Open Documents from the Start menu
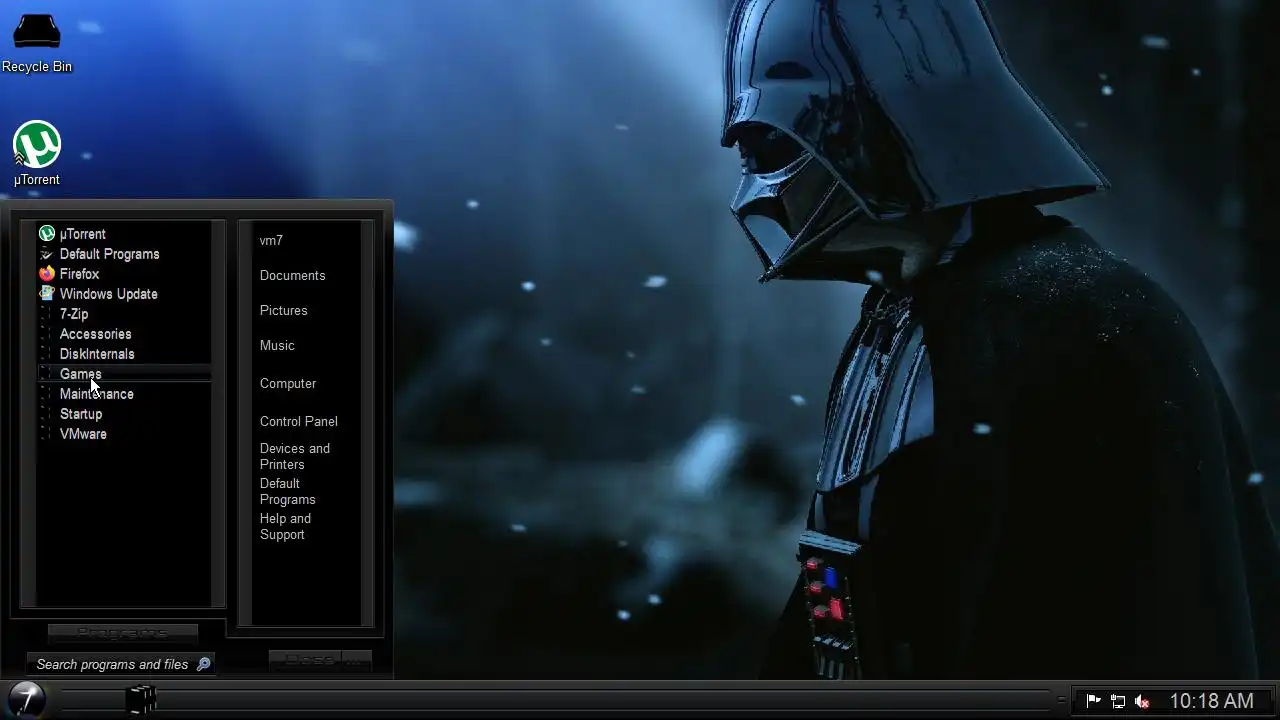This screenshot has height=720, width=1280. [292, 276]
